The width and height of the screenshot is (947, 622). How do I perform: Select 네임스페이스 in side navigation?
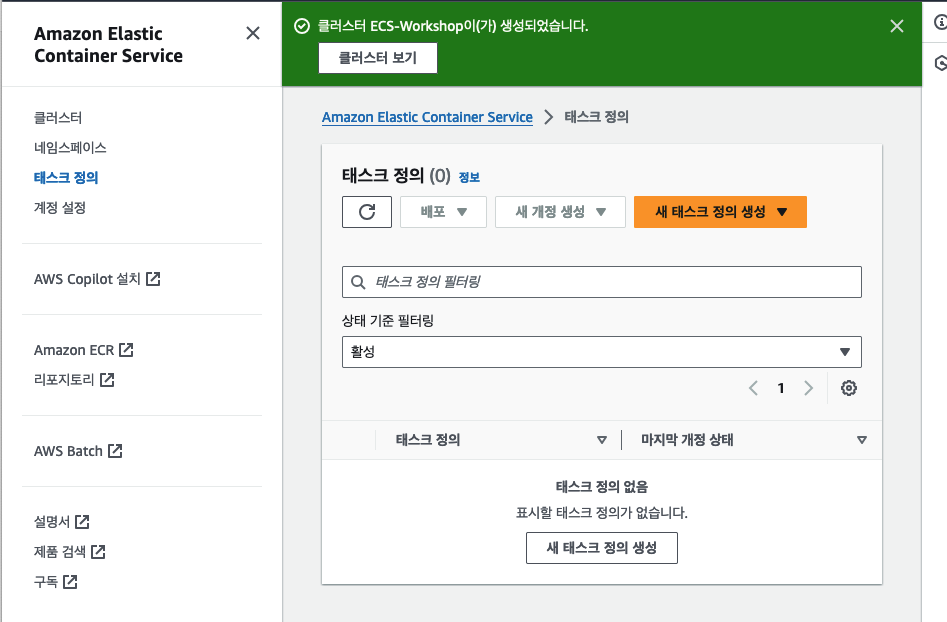tap(70, 148)
